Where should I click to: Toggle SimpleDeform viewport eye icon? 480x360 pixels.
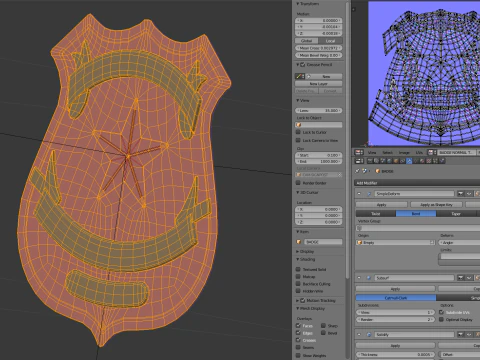469,193
